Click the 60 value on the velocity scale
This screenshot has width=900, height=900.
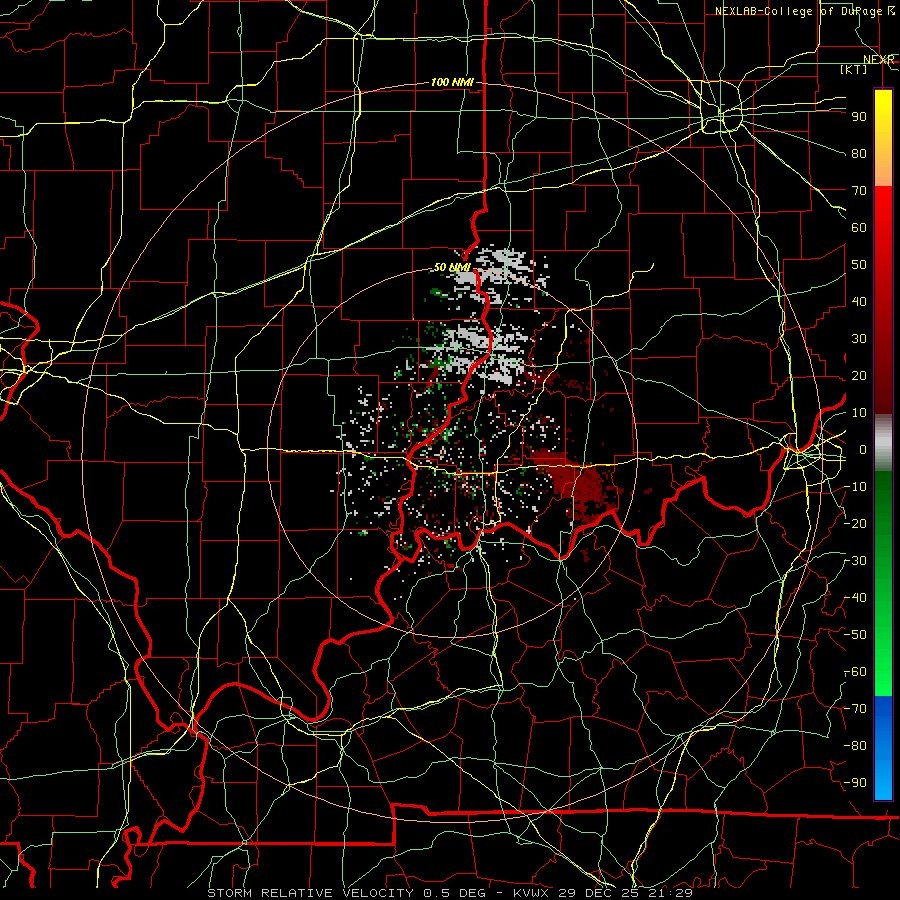859,227
